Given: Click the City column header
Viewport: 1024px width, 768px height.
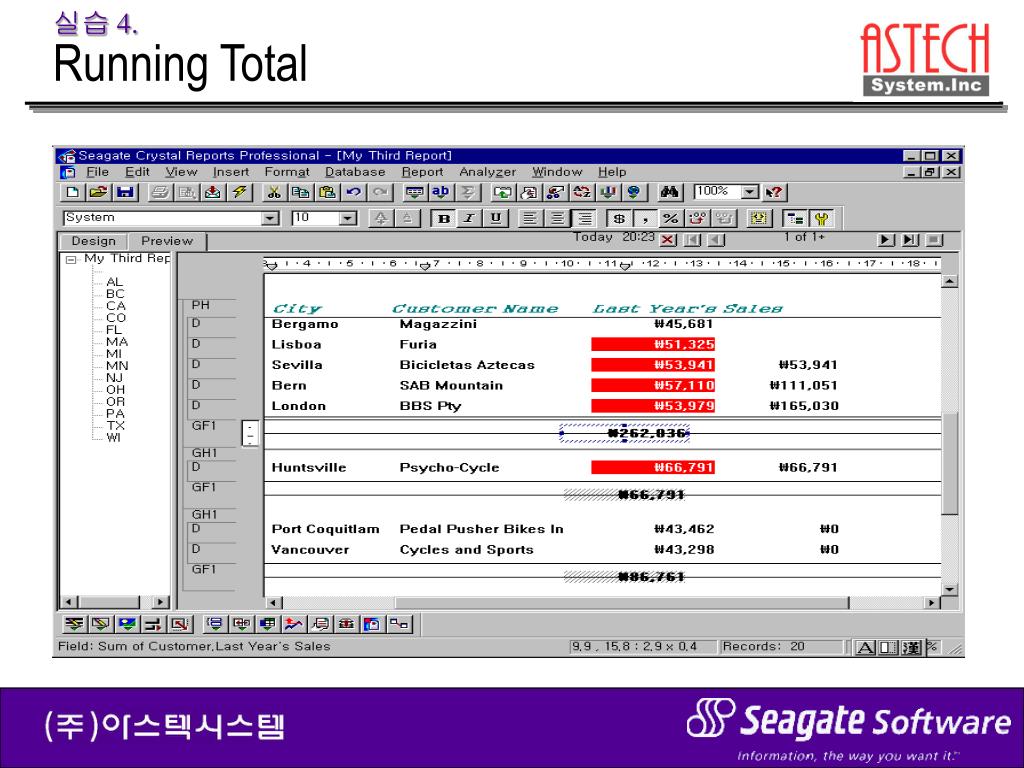Looking at the screenshot, I should (x=297, y=308).
